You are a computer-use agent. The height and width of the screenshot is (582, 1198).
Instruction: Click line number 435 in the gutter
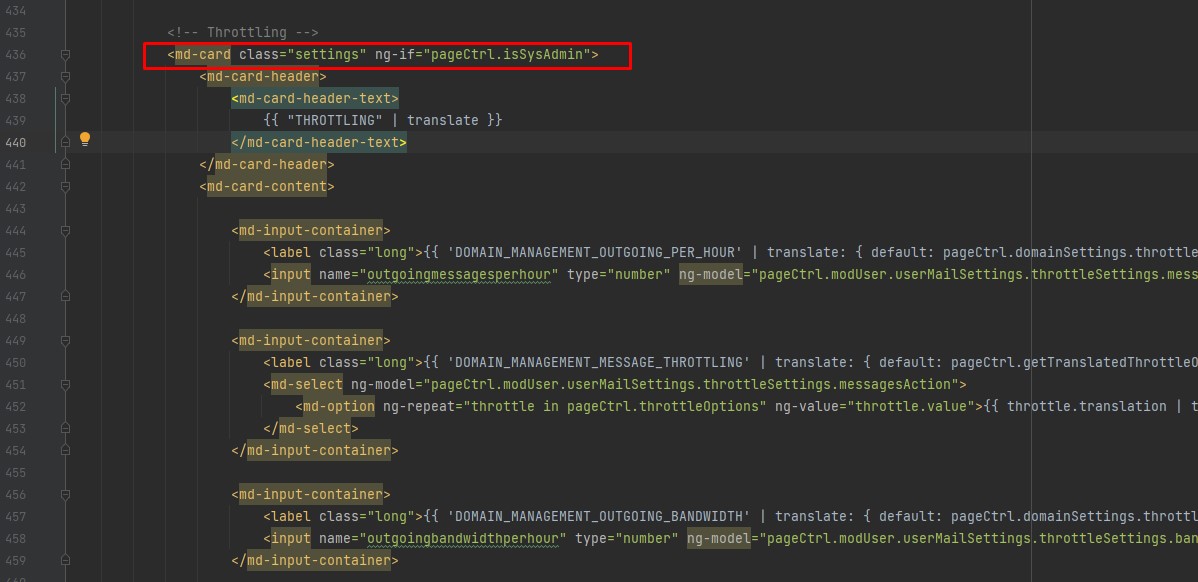(x=15, y=32)
